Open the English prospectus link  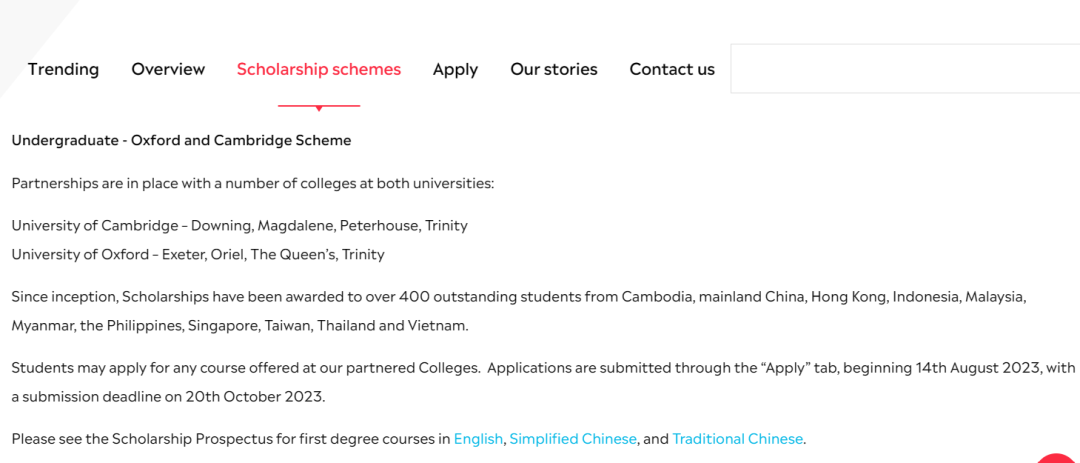coord(478,439)
